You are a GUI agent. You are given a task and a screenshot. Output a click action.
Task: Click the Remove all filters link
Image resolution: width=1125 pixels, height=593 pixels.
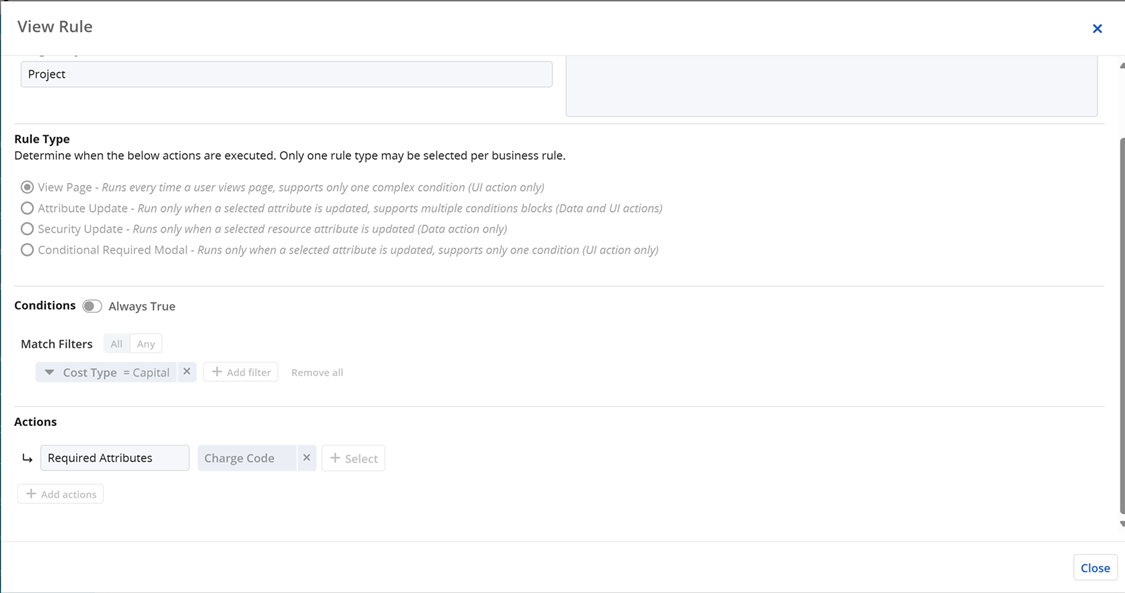pos(317,372)
